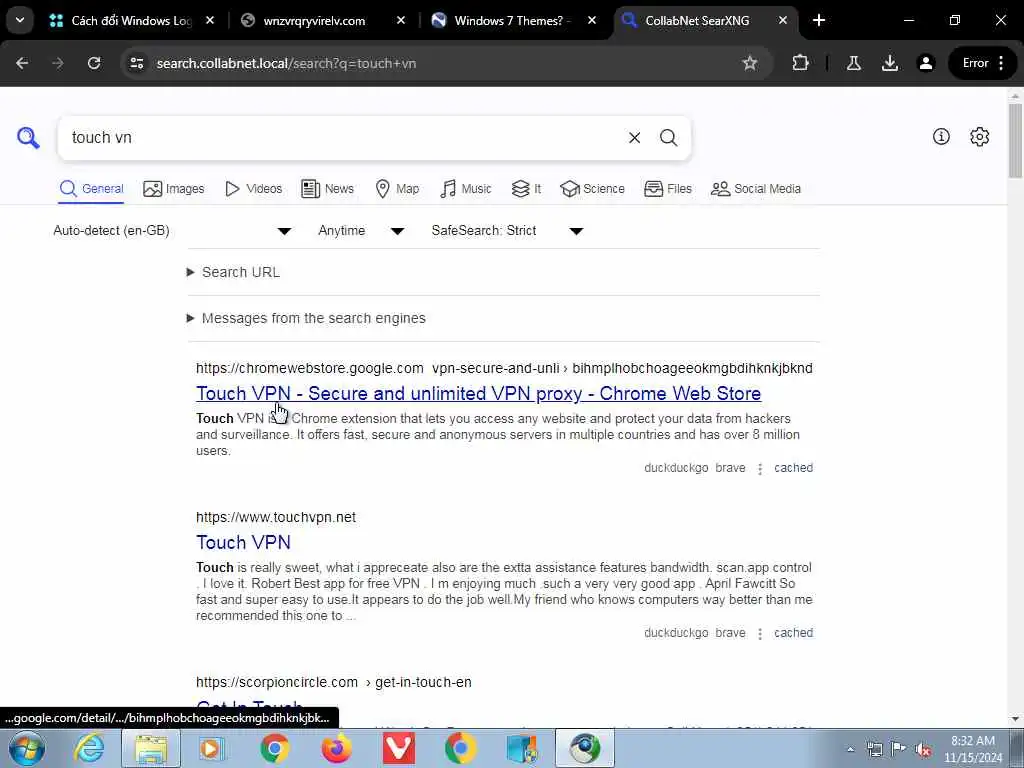1024x768 pixels.
Task: Close the Windows 7 Themes tab
Action: click(x=592, y=21)
